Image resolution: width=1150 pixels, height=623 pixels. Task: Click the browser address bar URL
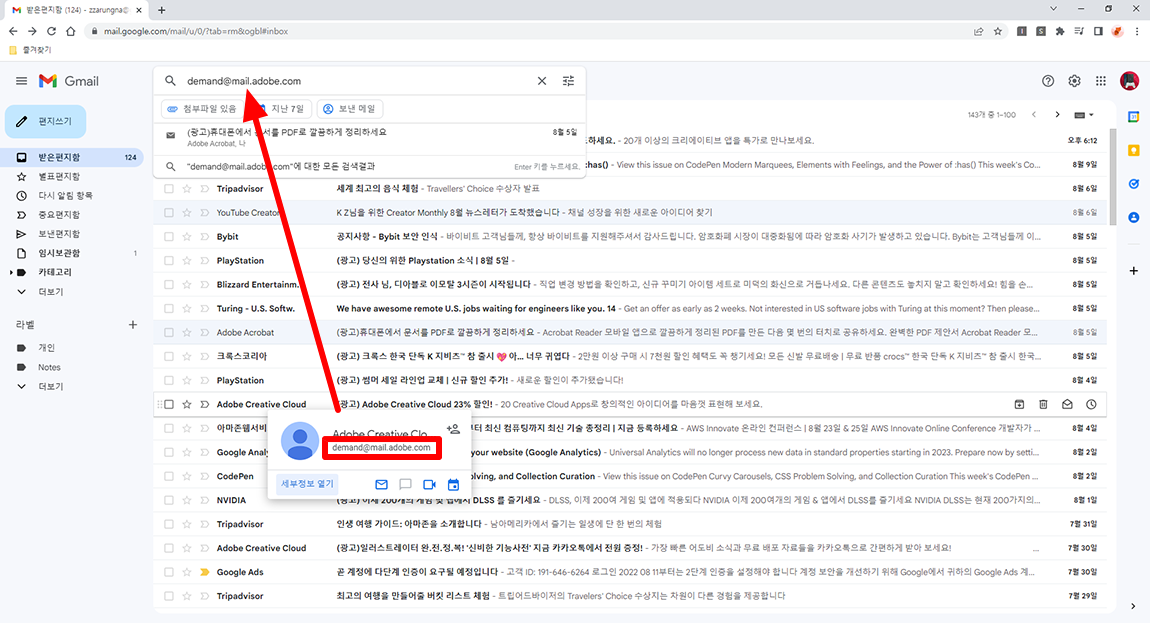tap(195, 32)
